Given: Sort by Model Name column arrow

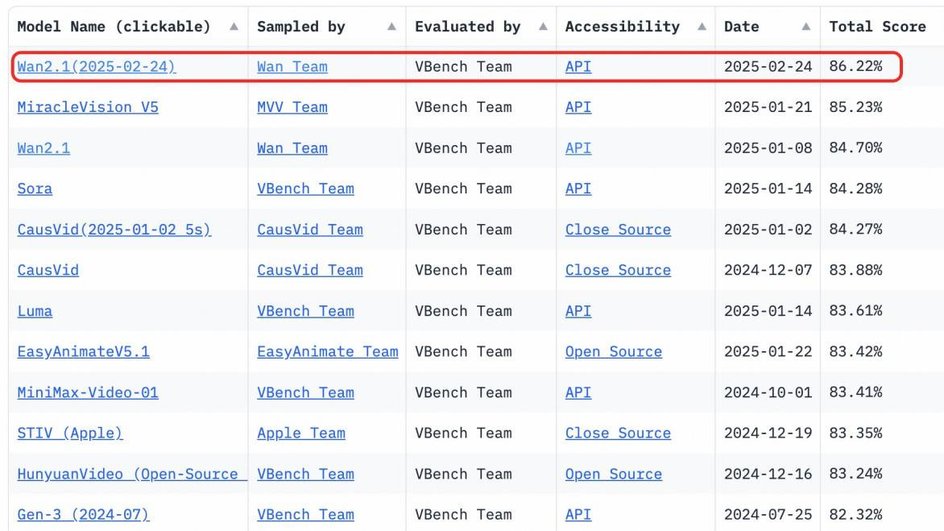Looking at the screenshot, I should 234,26.
